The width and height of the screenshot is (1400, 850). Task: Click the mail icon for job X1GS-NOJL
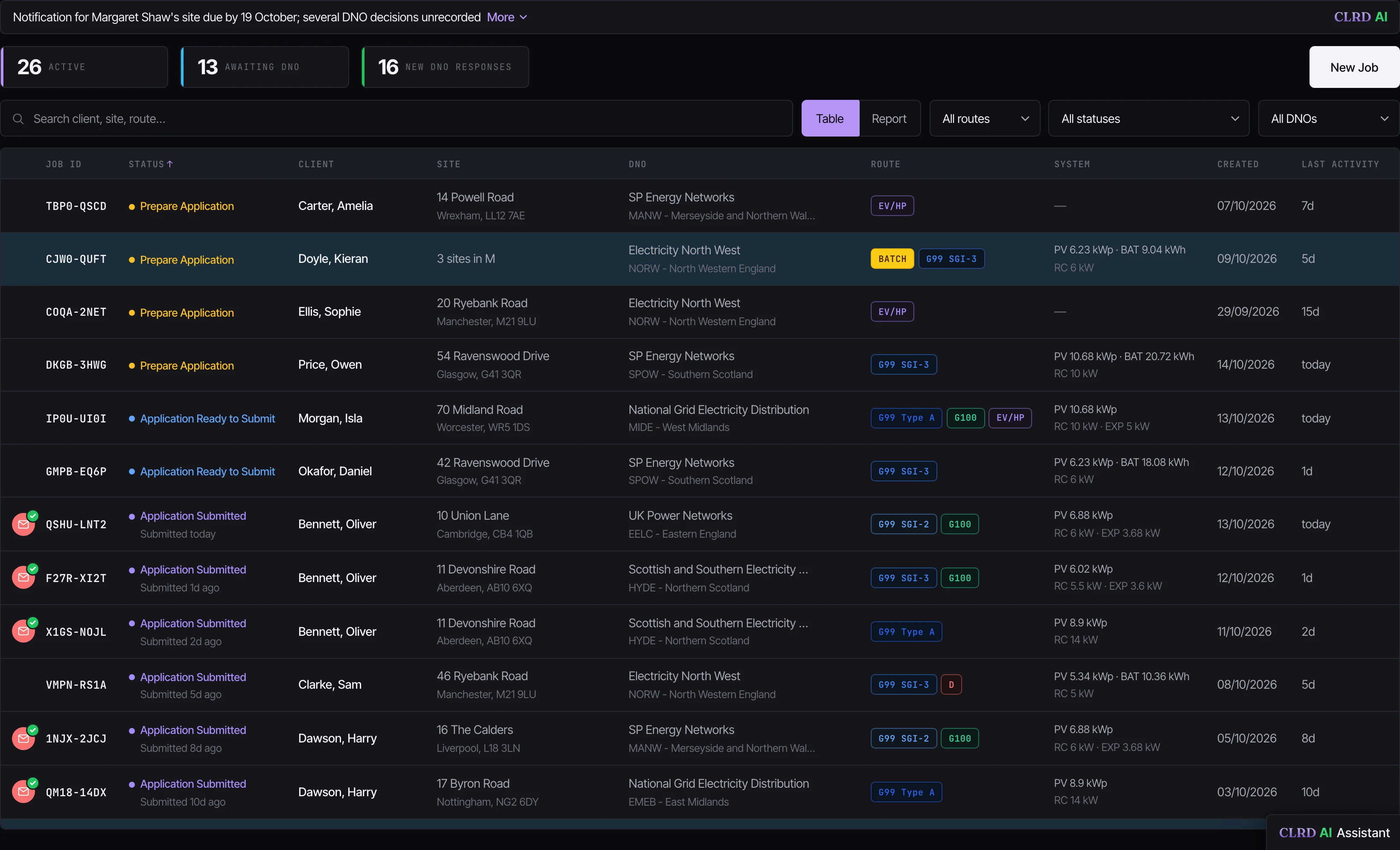pos(24,631)
